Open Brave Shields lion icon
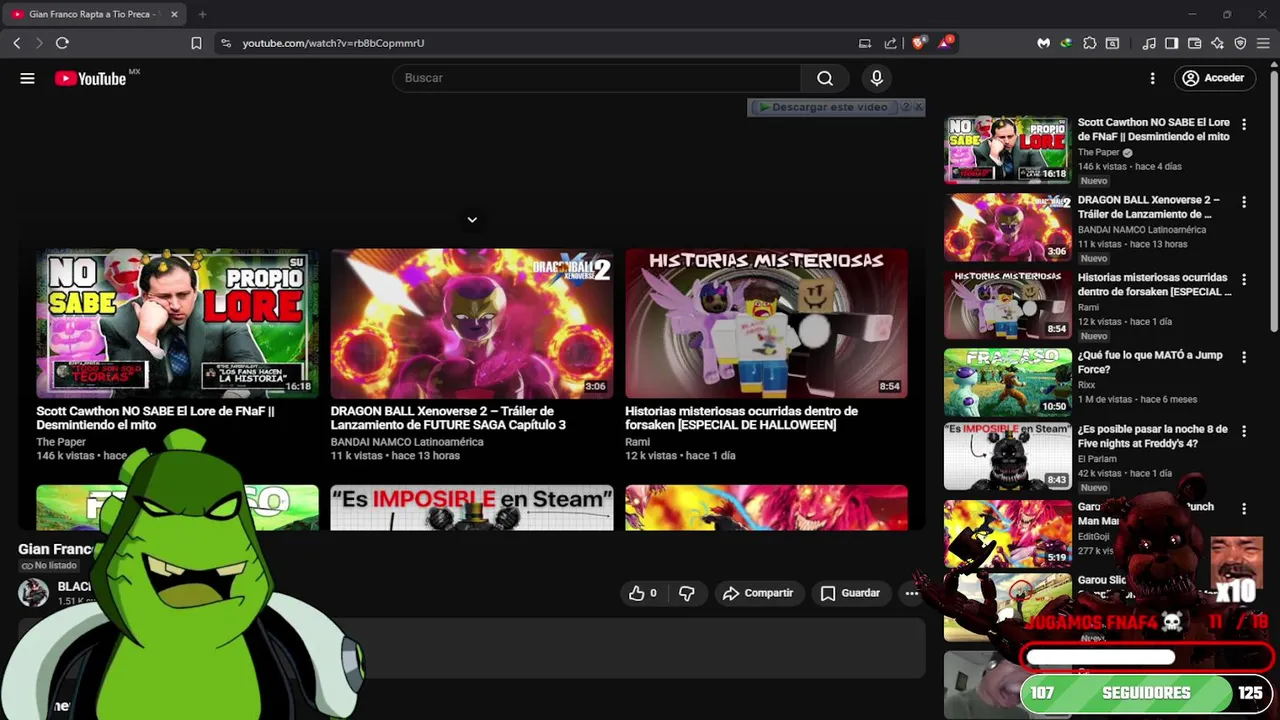The height and width of the screenshot is (720, 1280). 918,43
